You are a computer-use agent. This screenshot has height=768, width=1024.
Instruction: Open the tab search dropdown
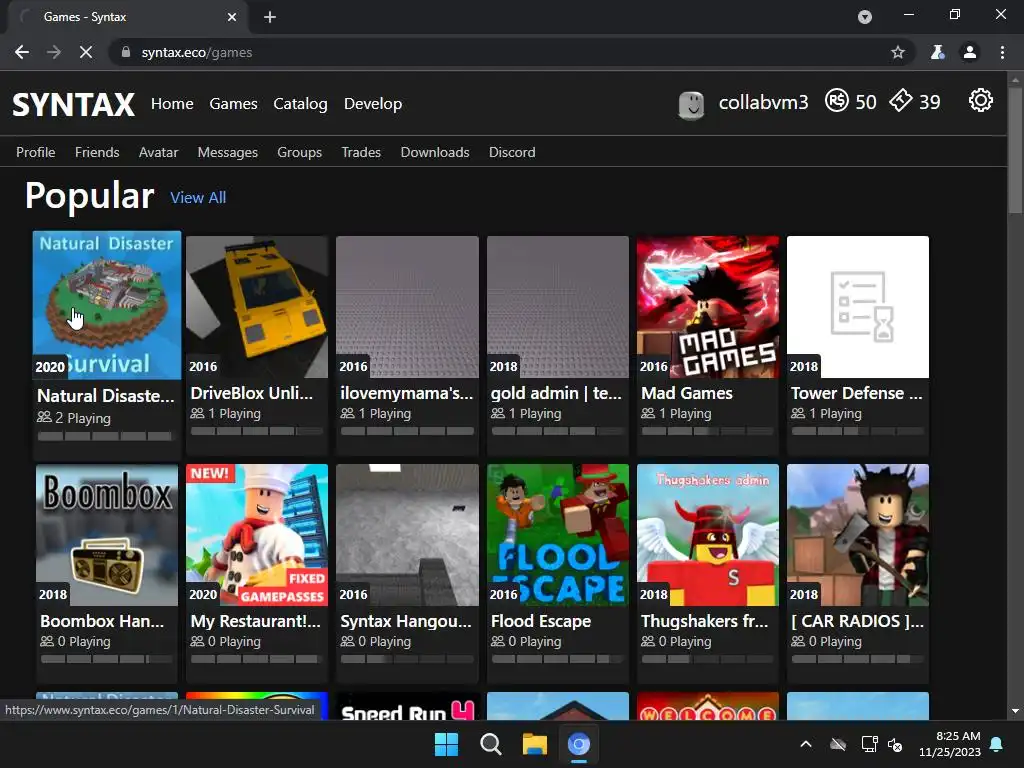(865, 17)
